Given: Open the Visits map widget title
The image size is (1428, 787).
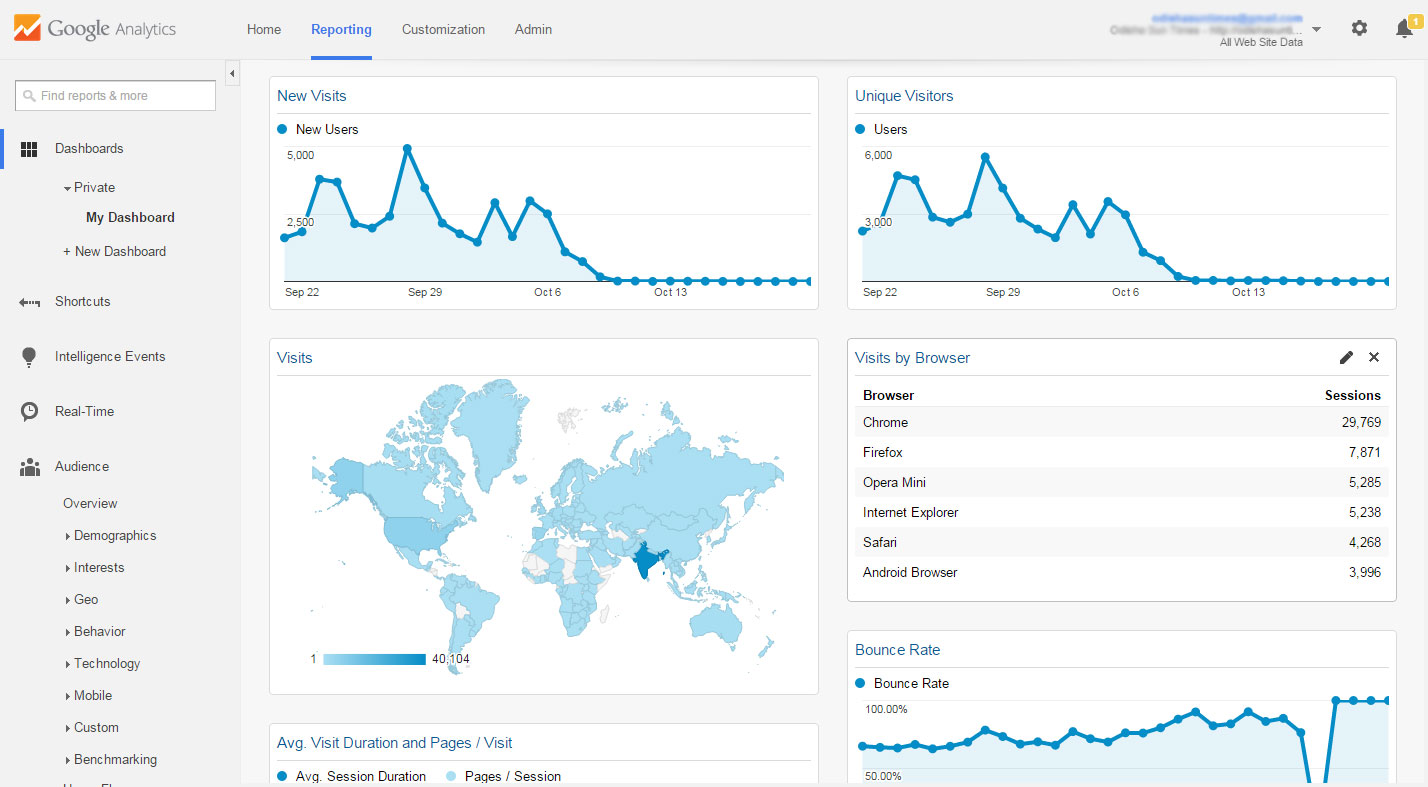Looking at the screenshot, I should 295,358.
